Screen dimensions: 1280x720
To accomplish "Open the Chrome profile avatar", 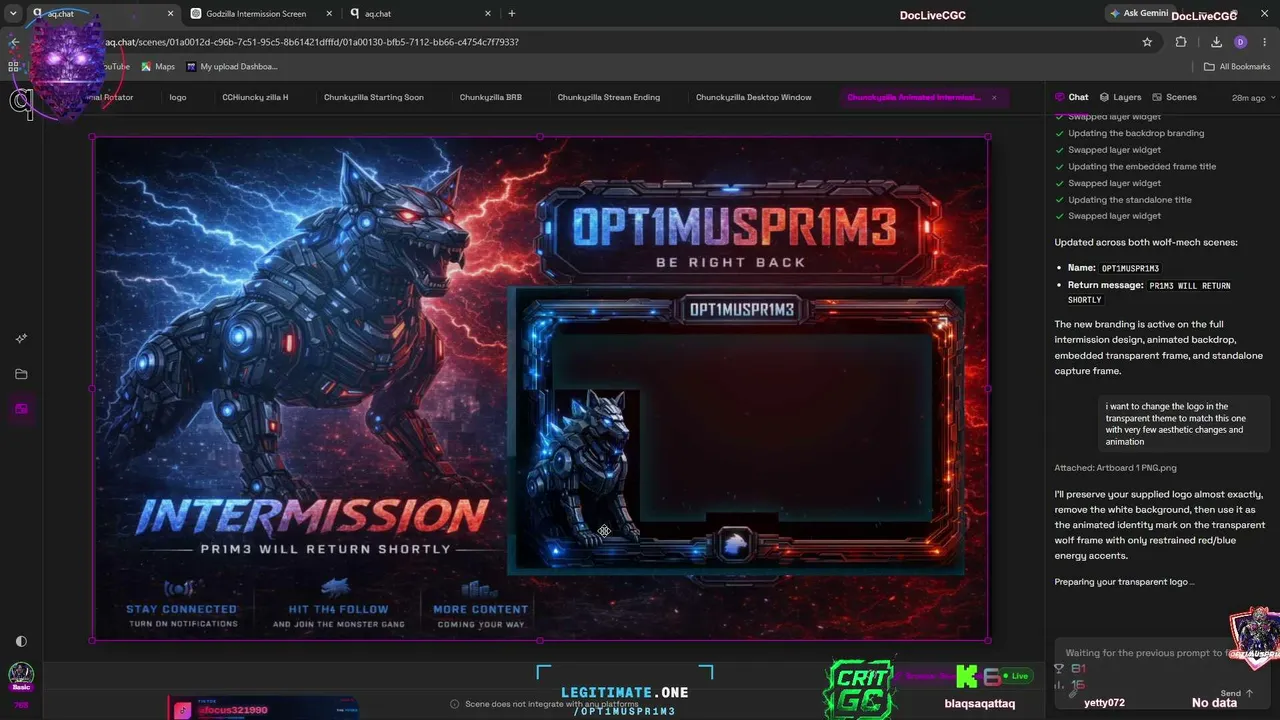I will coord(1240,42).
